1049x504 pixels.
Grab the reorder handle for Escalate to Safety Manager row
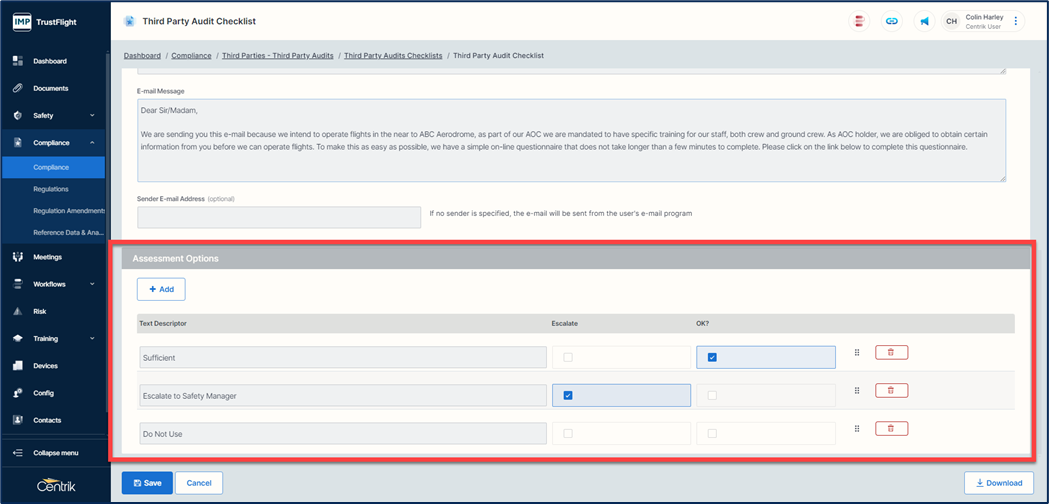857,391
